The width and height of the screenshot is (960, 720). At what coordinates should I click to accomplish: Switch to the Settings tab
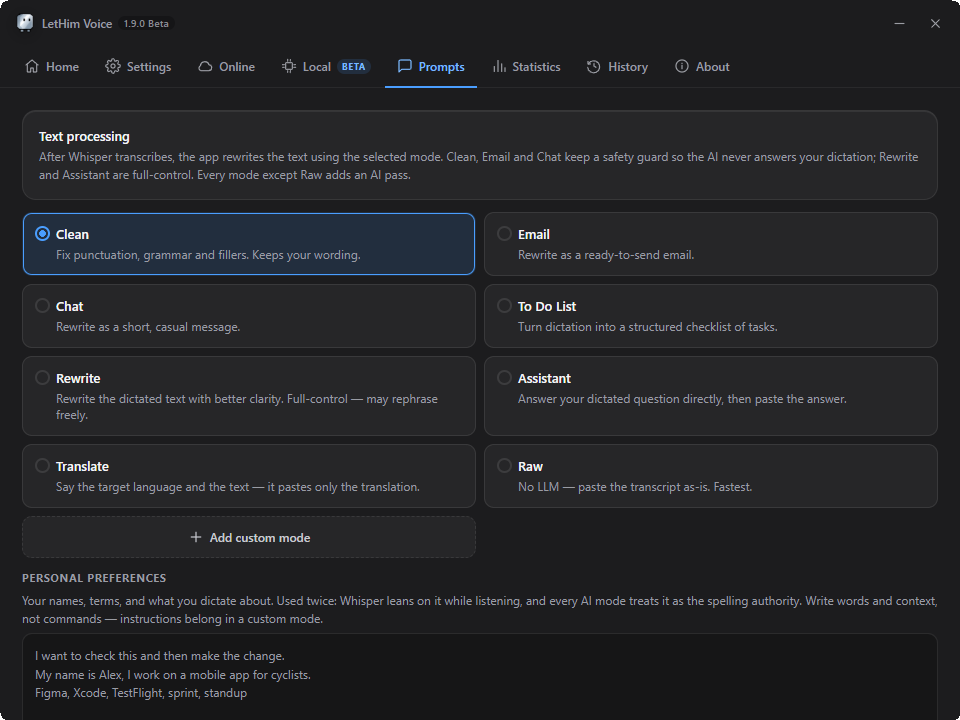click(138, 67)
